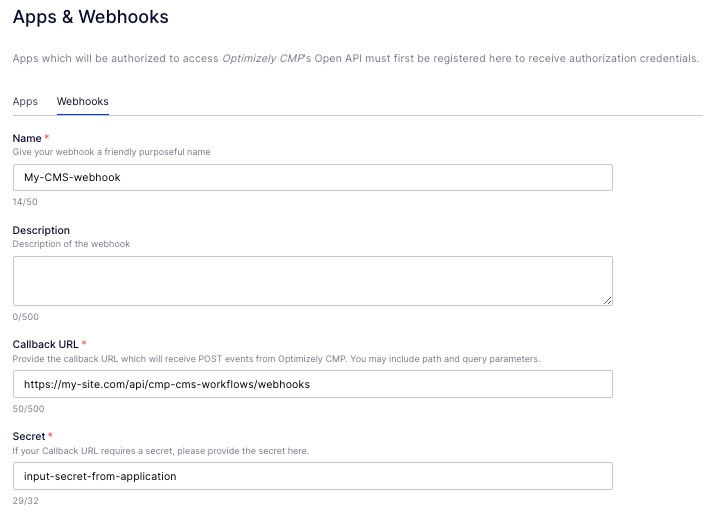Click the Name field label
The image size is (703, 513).
coord(27,138)
